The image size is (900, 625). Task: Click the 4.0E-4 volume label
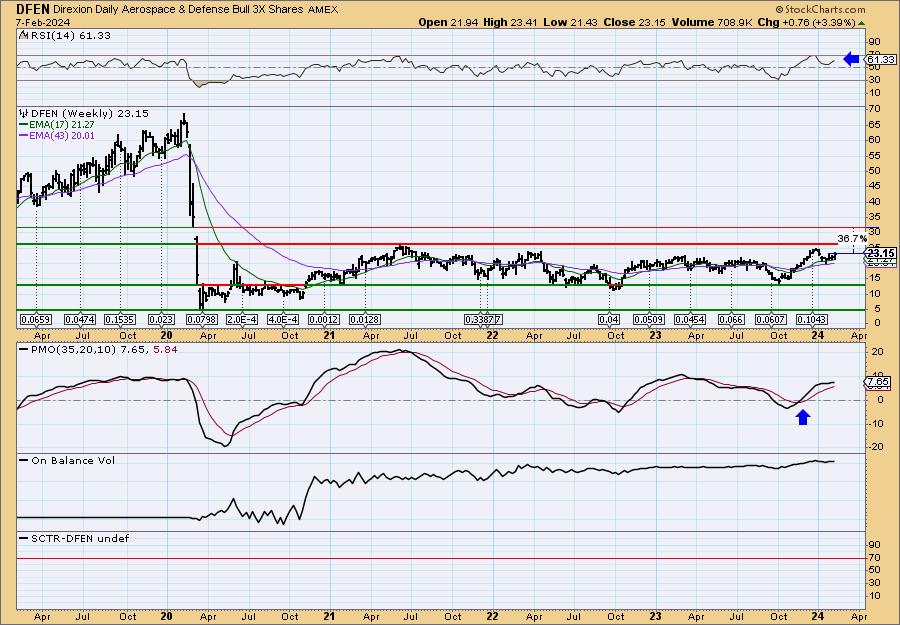point(283,319)
